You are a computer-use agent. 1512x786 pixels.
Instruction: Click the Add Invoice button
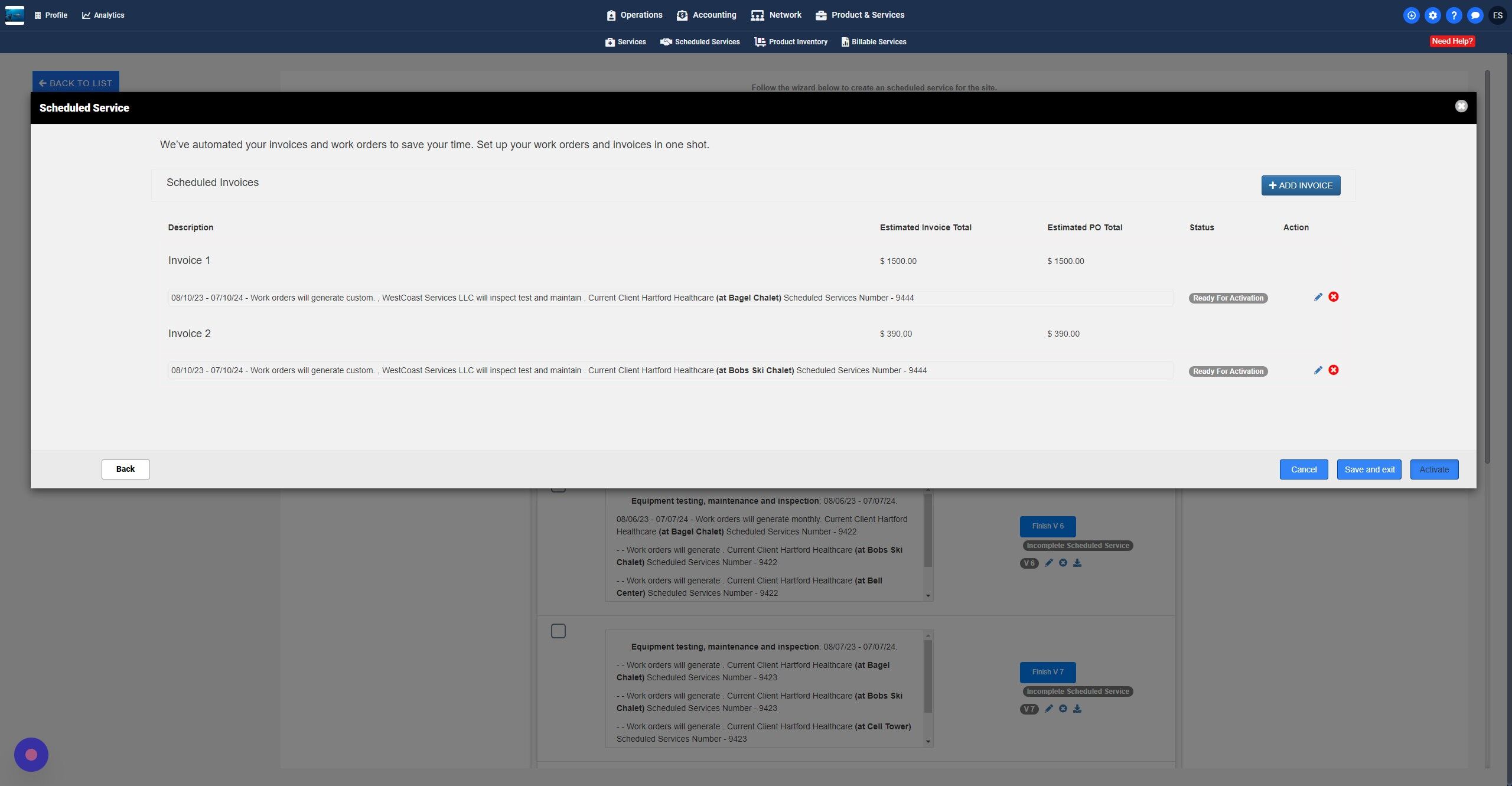[x=1301, y=185]
